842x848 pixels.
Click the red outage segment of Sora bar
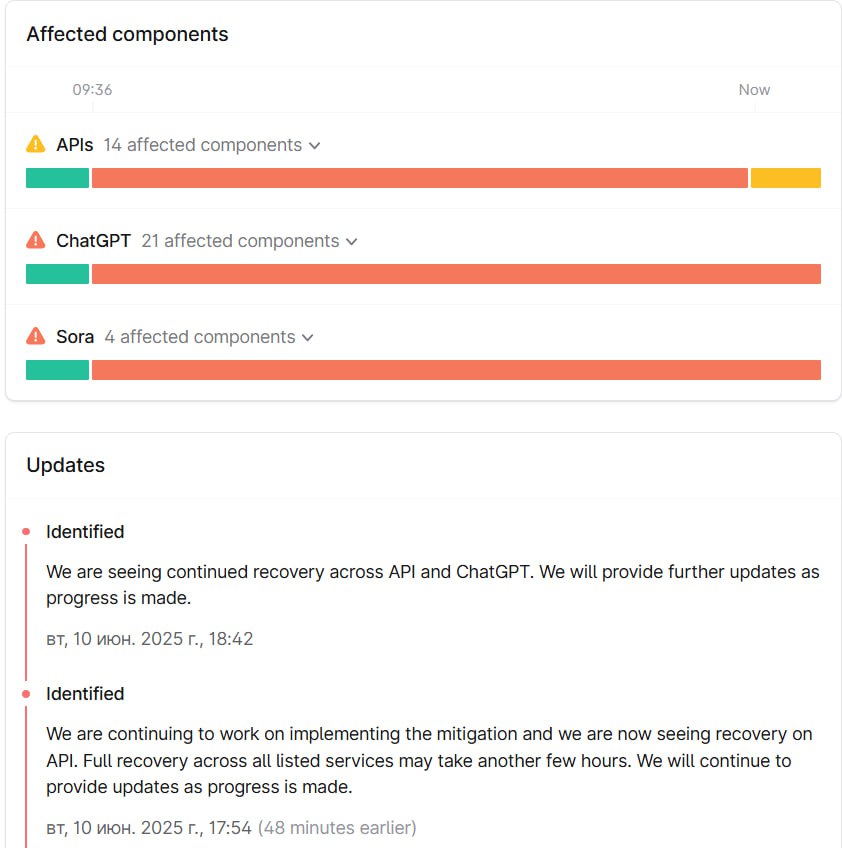tap(456, 370)
